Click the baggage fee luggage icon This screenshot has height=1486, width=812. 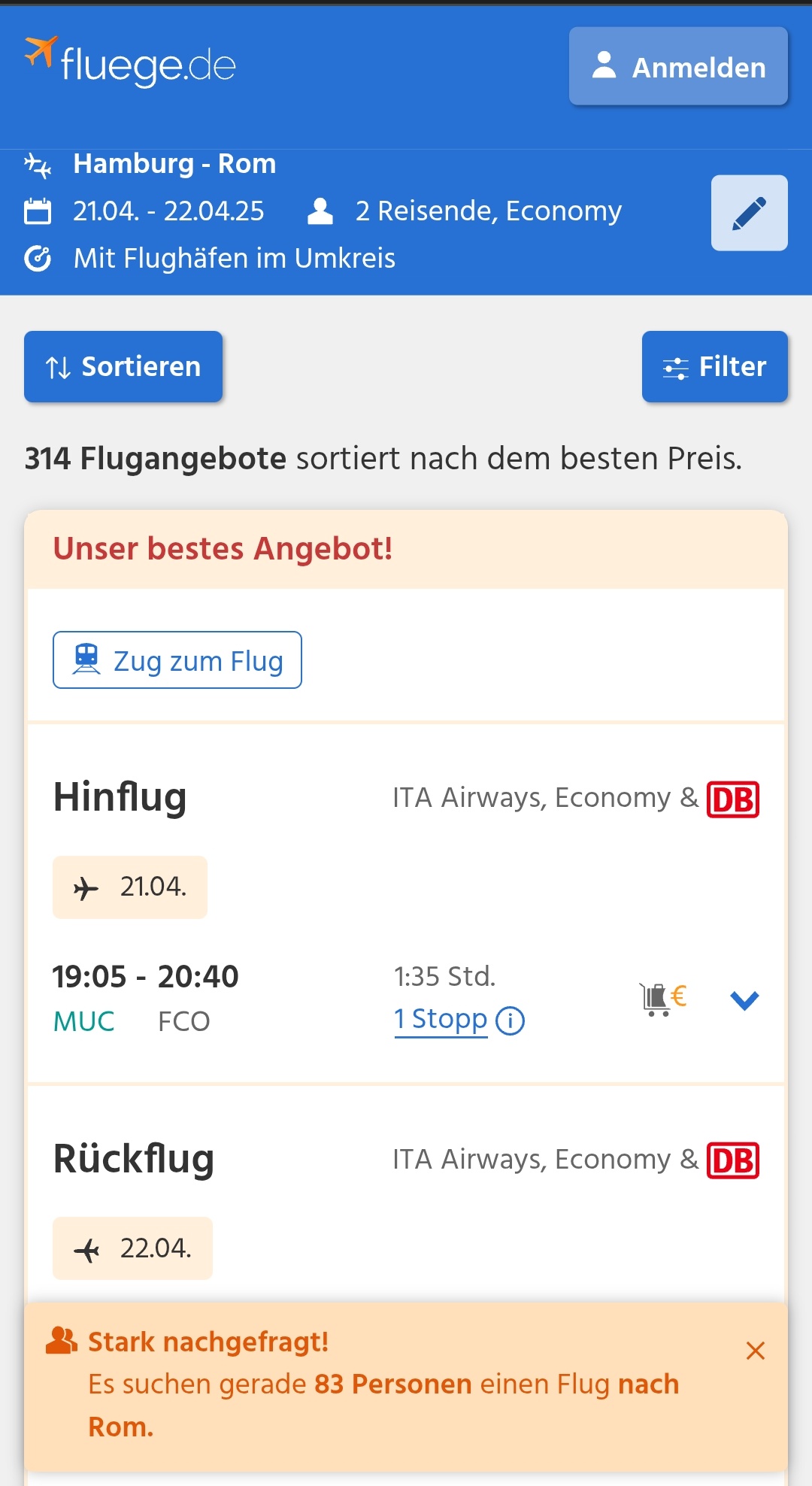click(662, 999)
